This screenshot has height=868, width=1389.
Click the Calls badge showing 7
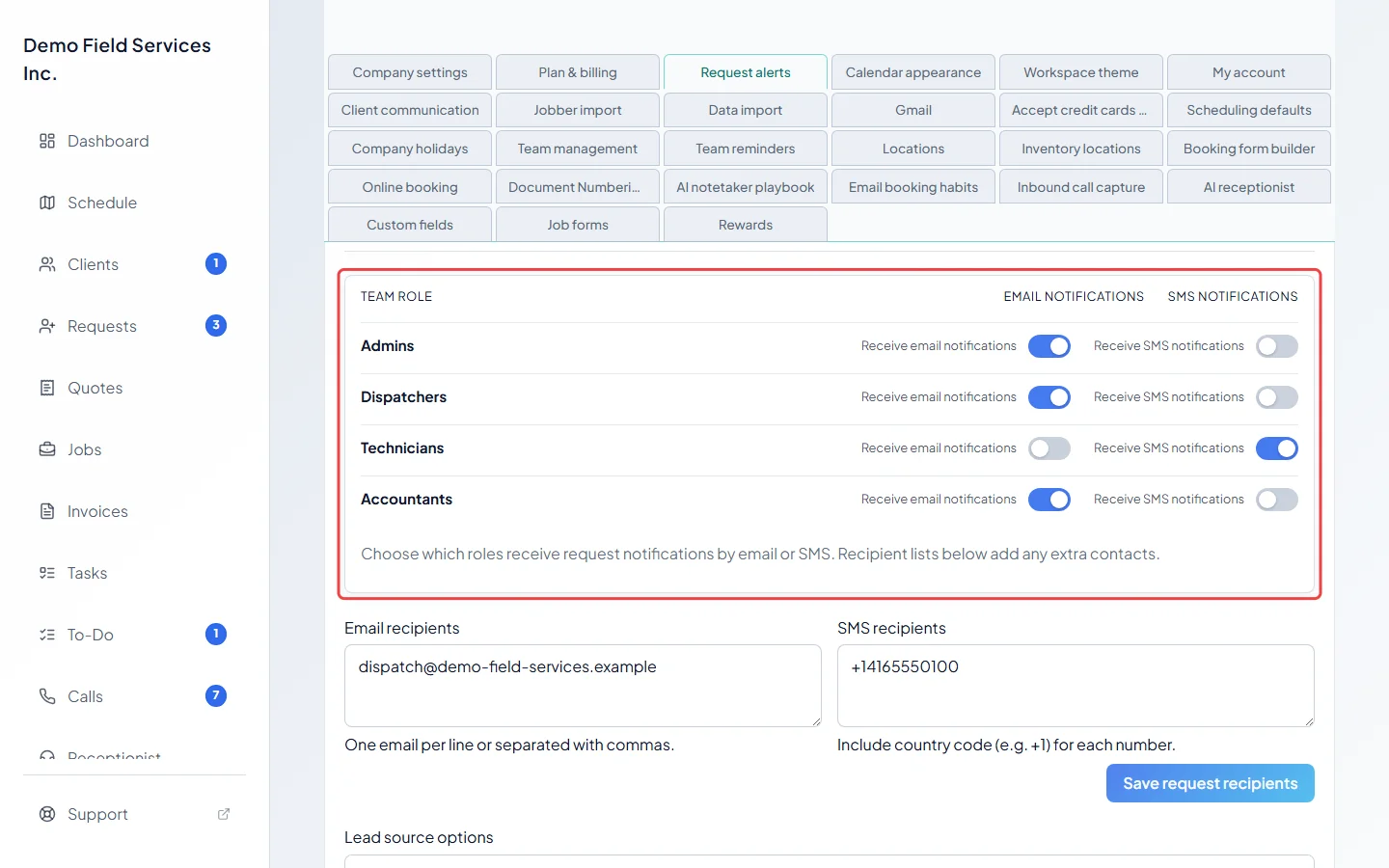point(216,695)
